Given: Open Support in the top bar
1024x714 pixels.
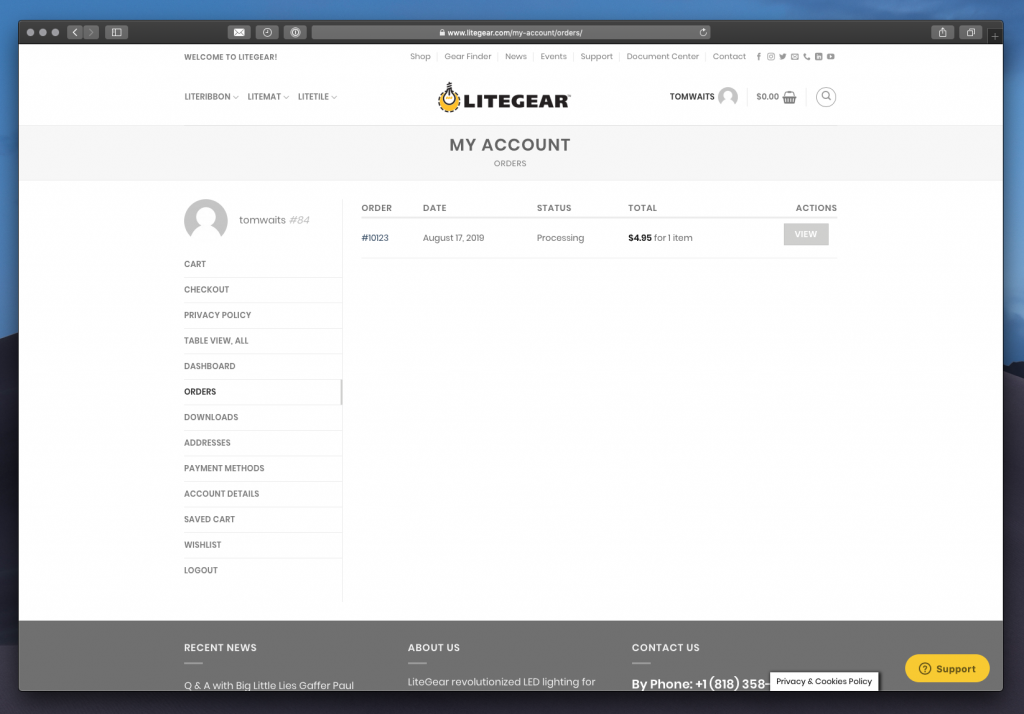Looking at the screenshot, I should point(596,57).
